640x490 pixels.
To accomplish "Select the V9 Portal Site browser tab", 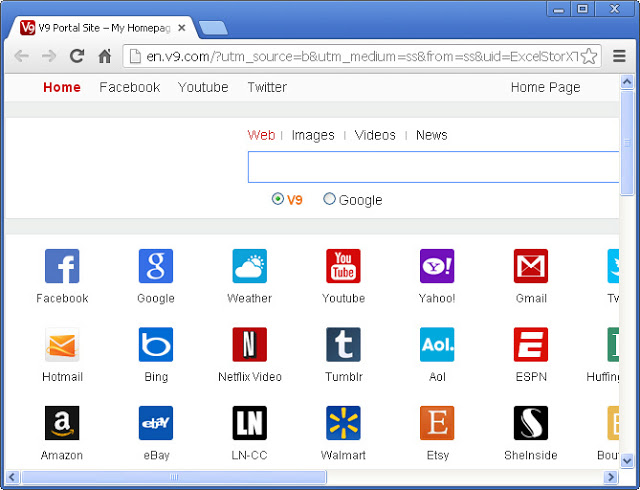I will click(x=102, y=28).
